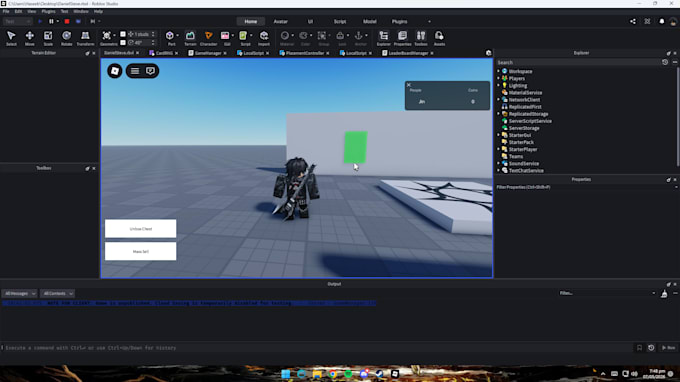Toggle the in-game chat window button

[x=150, y=71]
